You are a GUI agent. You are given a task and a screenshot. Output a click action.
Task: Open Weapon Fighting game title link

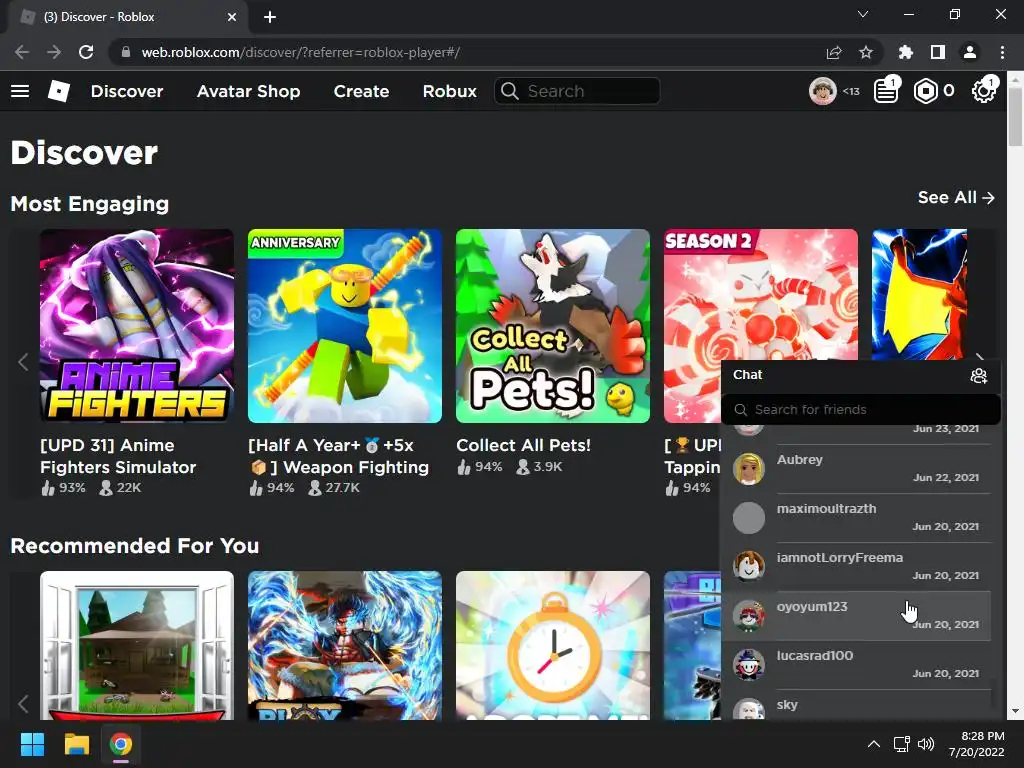click(338, 456)
